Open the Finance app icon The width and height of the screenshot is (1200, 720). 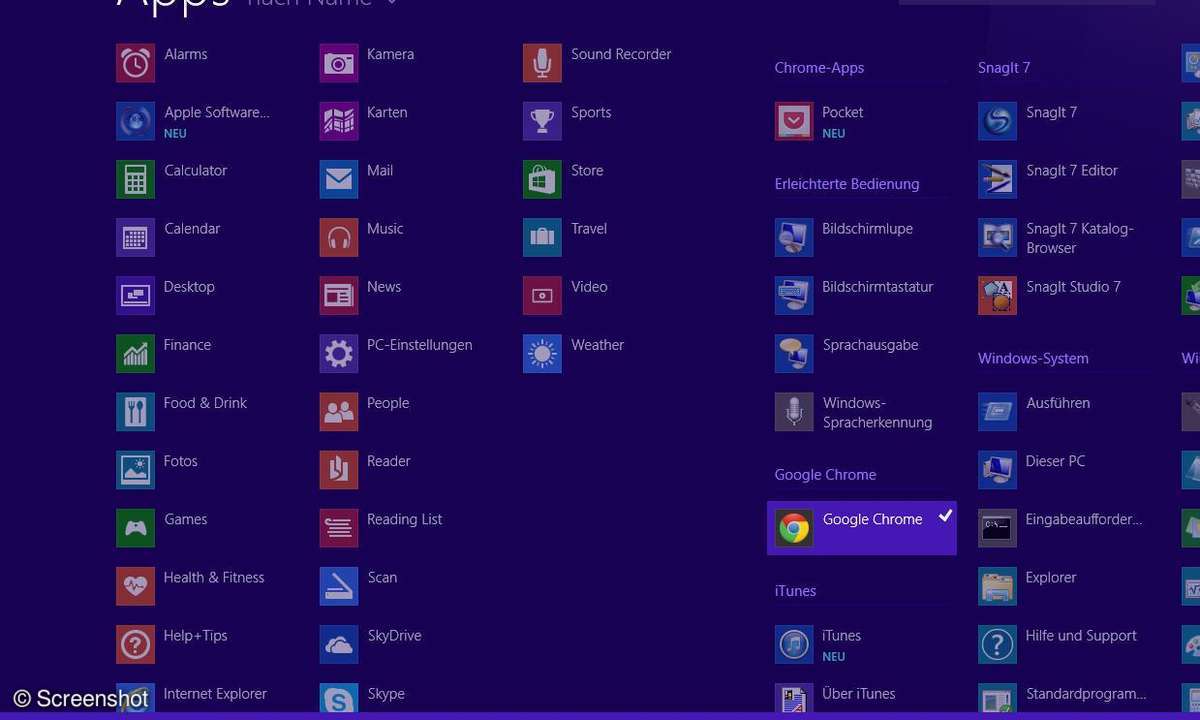tap(135, 353)
